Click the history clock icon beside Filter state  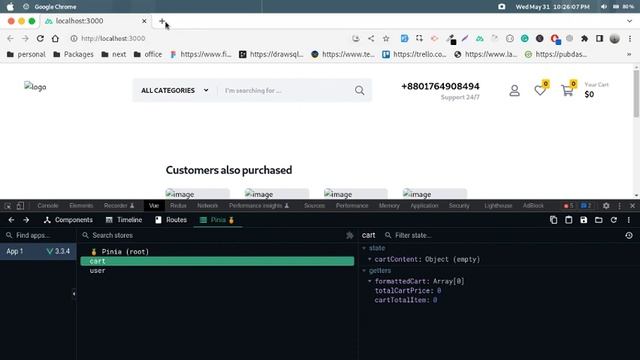[x=629, y=236]
